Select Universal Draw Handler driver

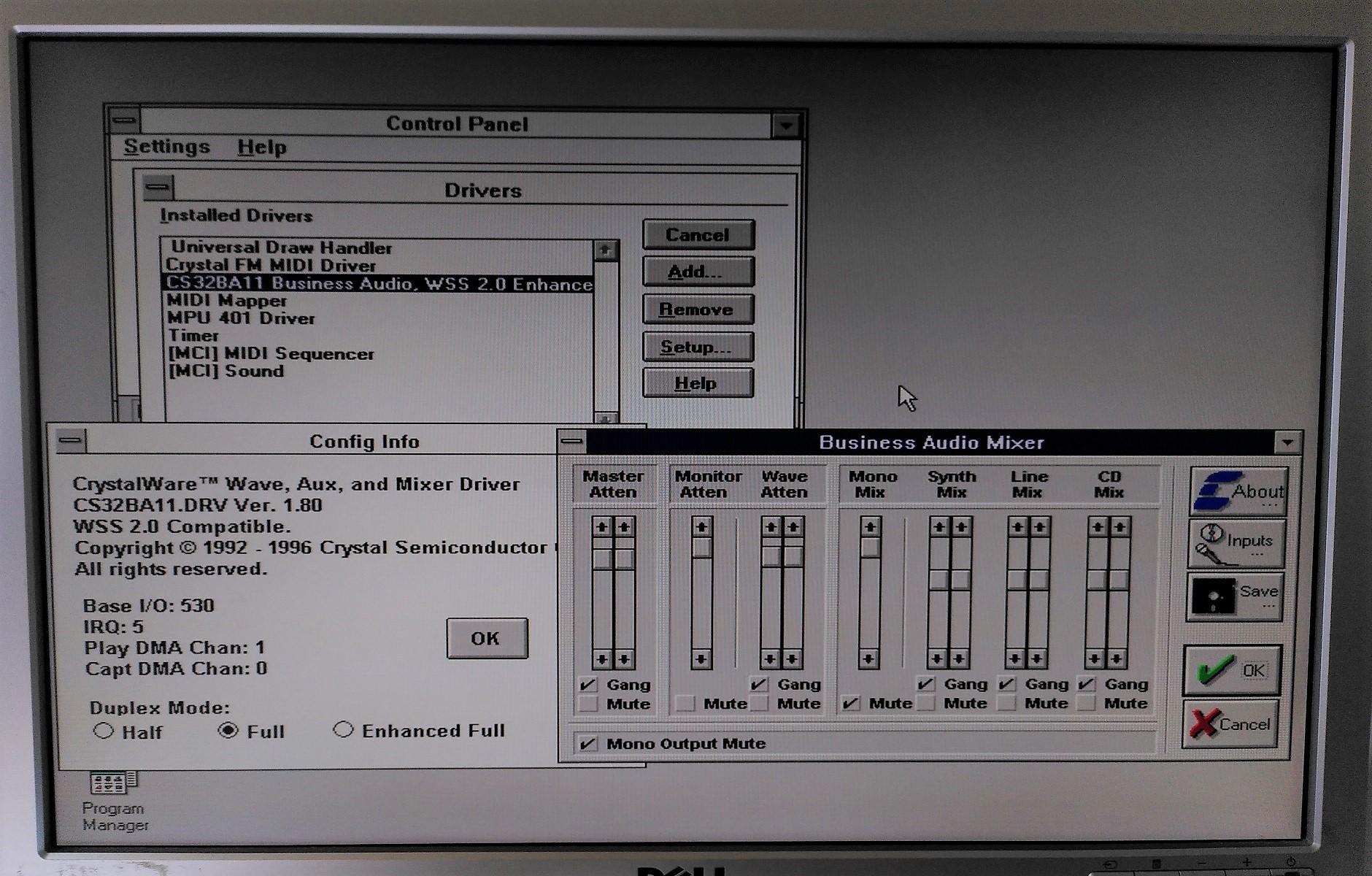point(378,247)
